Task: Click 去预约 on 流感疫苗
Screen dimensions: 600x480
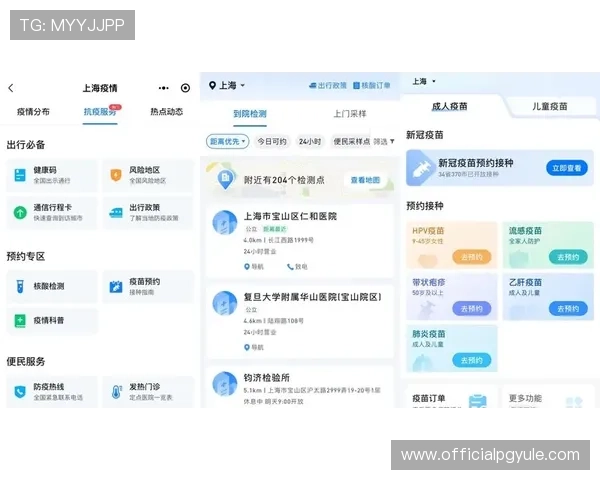Action: (568, 257)
